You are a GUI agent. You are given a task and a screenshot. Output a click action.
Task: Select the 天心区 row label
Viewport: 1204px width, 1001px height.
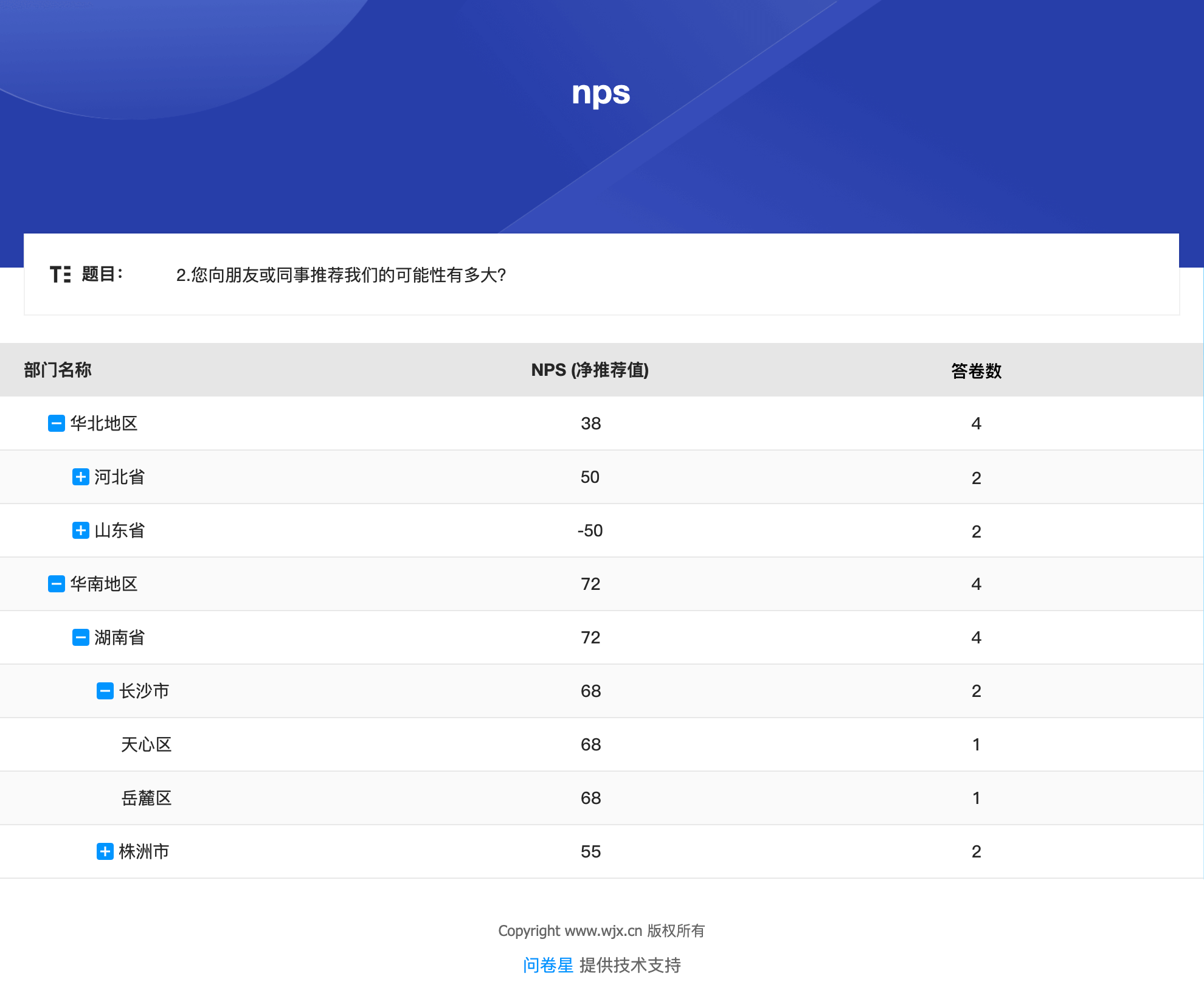pos(146,744)
